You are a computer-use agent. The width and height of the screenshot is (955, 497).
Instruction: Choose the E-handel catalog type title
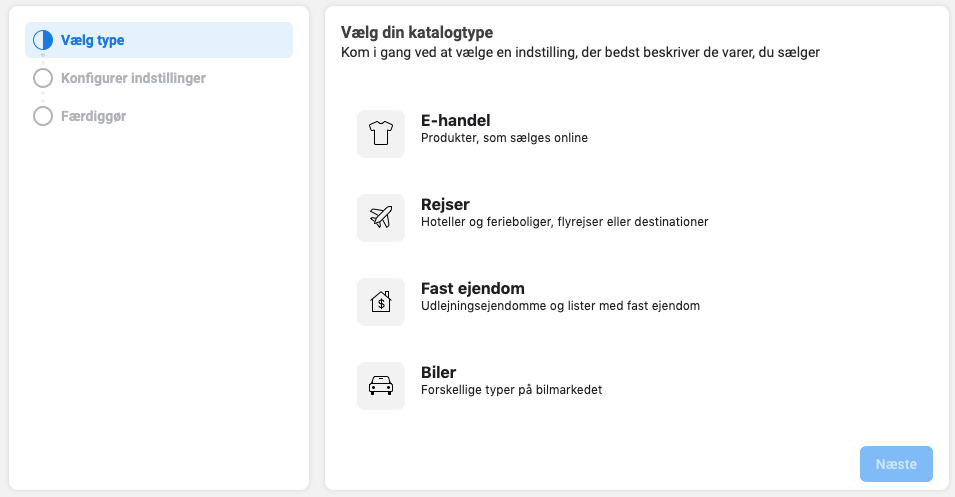tap(456, 121)
